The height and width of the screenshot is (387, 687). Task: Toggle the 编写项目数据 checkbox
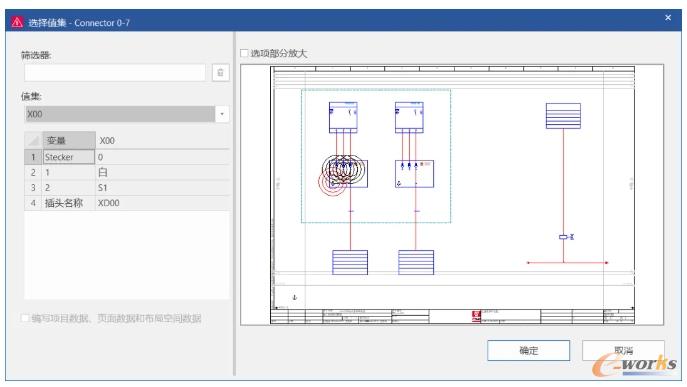25,318
